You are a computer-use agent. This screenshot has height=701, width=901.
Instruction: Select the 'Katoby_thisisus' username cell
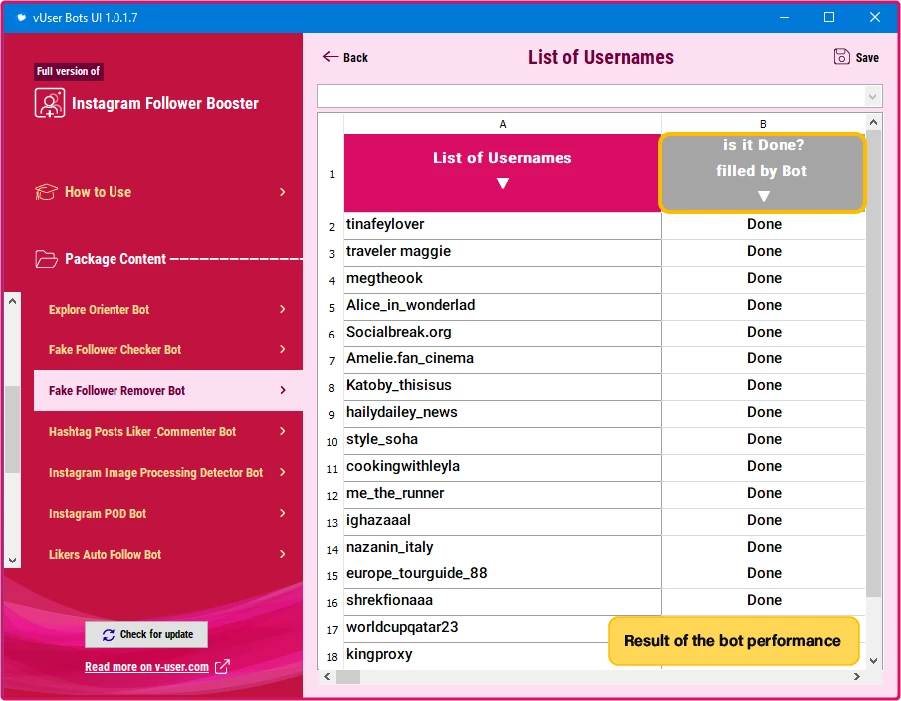tap(502, 386)
